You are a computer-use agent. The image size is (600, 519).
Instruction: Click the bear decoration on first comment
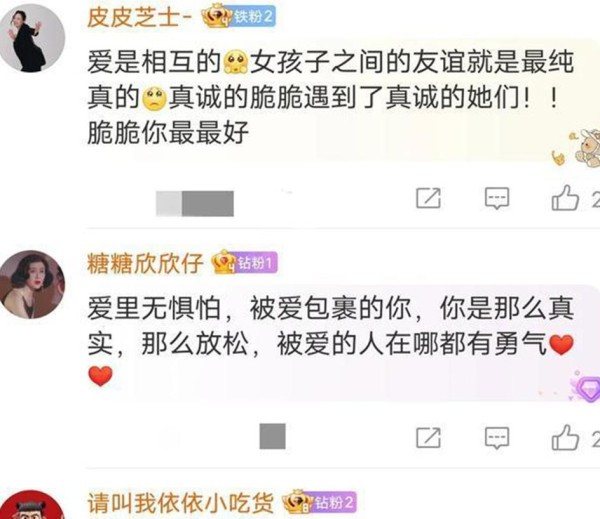click(x=584, y=148)
